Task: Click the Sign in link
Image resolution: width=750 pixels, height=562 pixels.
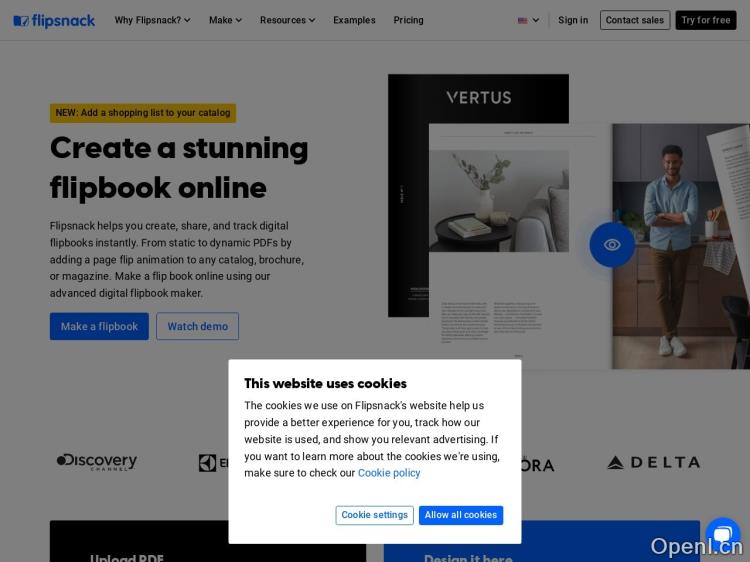Action: [573, 20]
